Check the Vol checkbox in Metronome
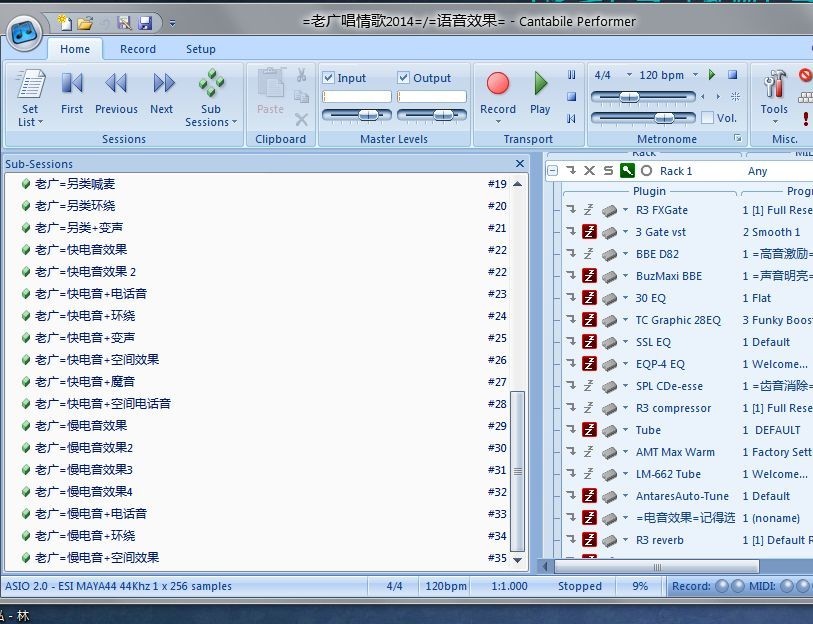 click(x=707, y=117)
